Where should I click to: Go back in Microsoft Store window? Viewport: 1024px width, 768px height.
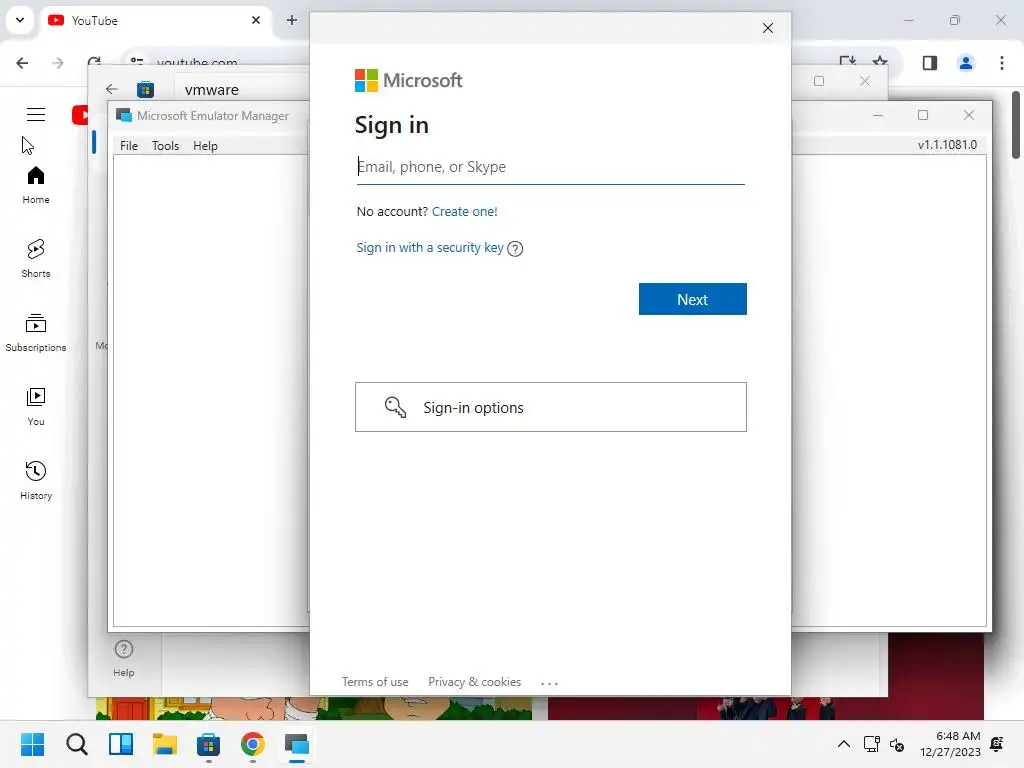112,89
